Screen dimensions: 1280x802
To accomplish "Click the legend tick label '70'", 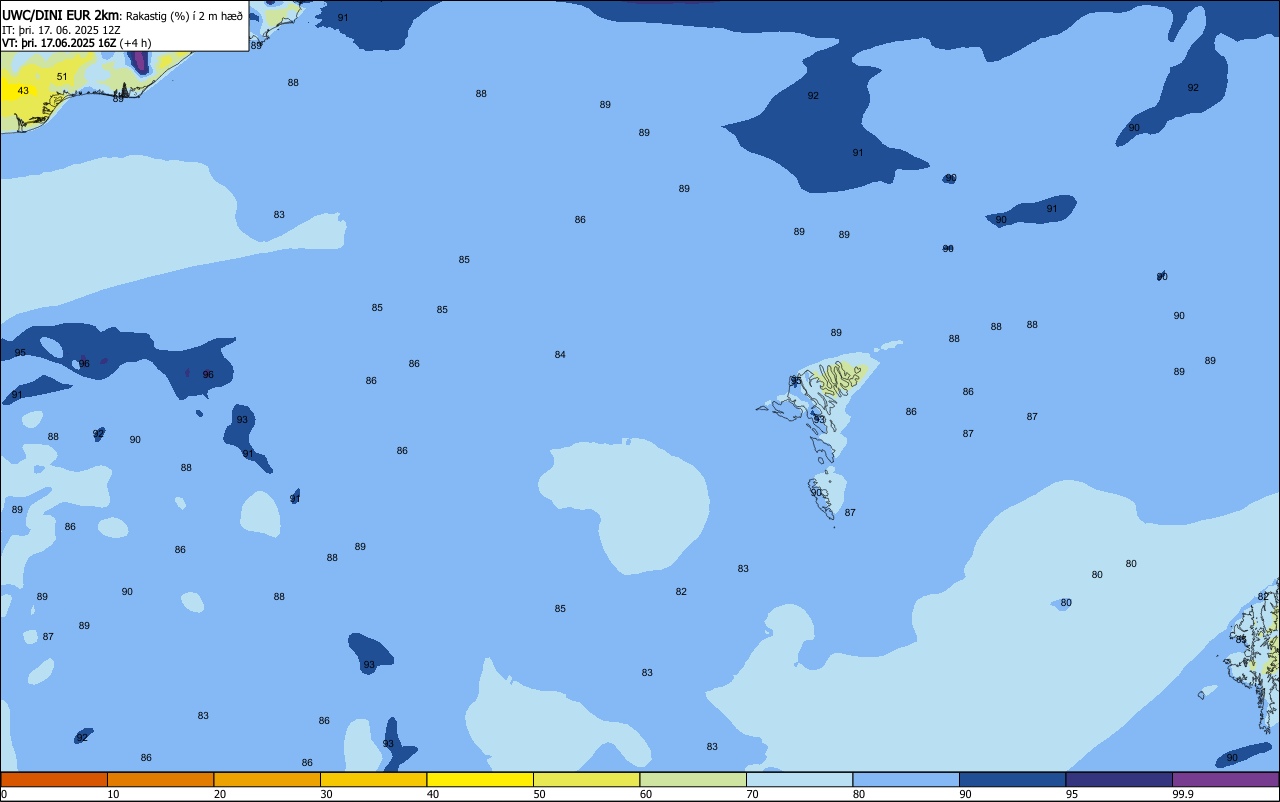I will coord(752,794).
